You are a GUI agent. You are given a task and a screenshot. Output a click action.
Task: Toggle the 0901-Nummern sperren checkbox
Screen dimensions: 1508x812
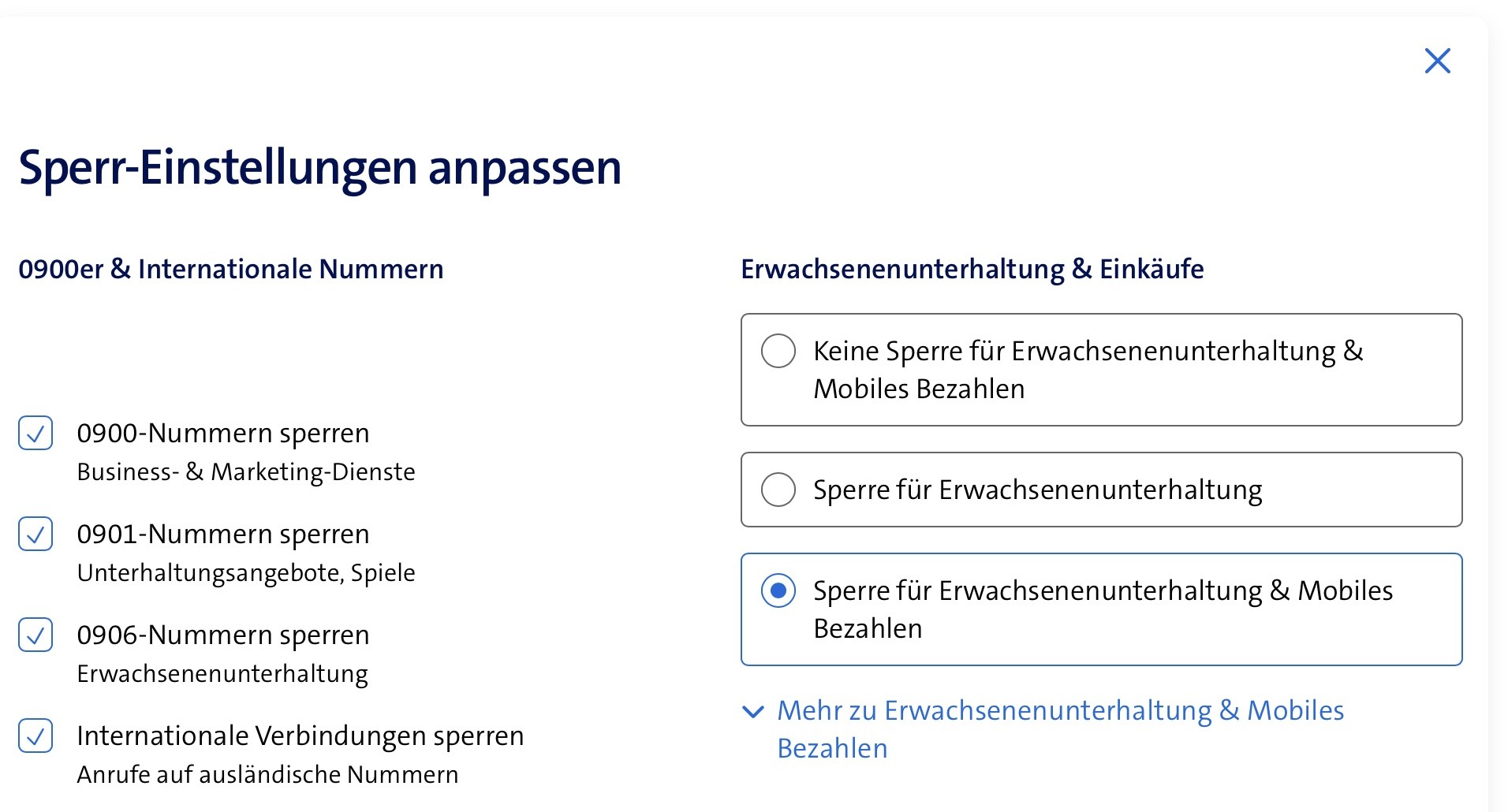(x=35, y=534)
